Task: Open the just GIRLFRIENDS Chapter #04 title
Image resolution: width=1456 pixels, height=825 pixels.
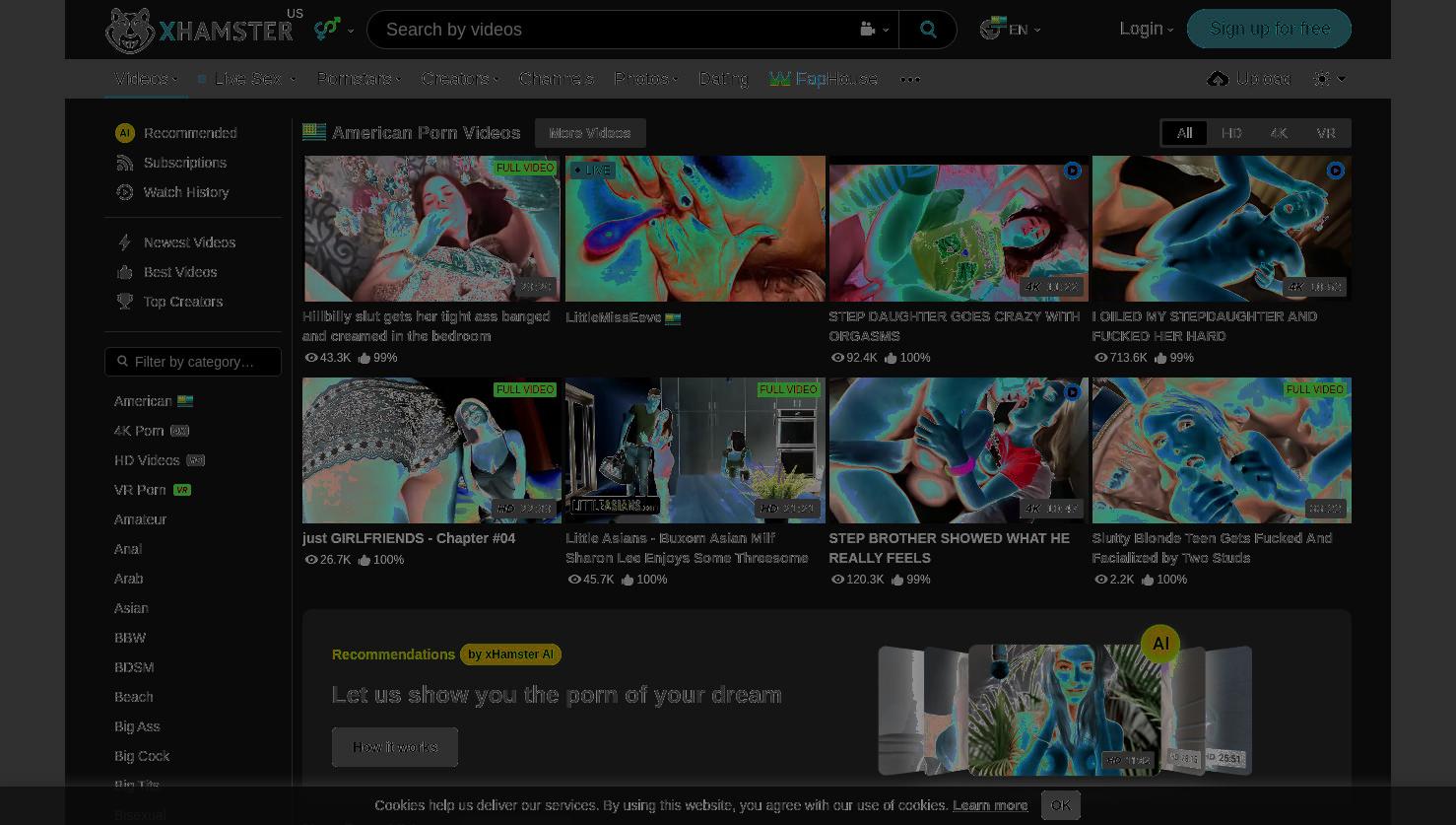Action: click(x=409, y=538)
